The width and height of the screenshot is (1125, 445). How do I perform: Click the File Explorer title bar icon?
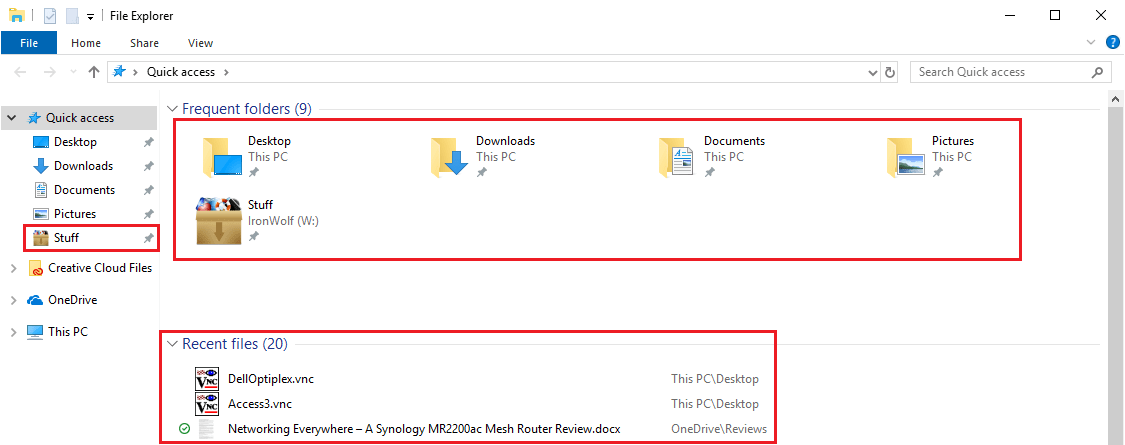click(x=17, y=15)
